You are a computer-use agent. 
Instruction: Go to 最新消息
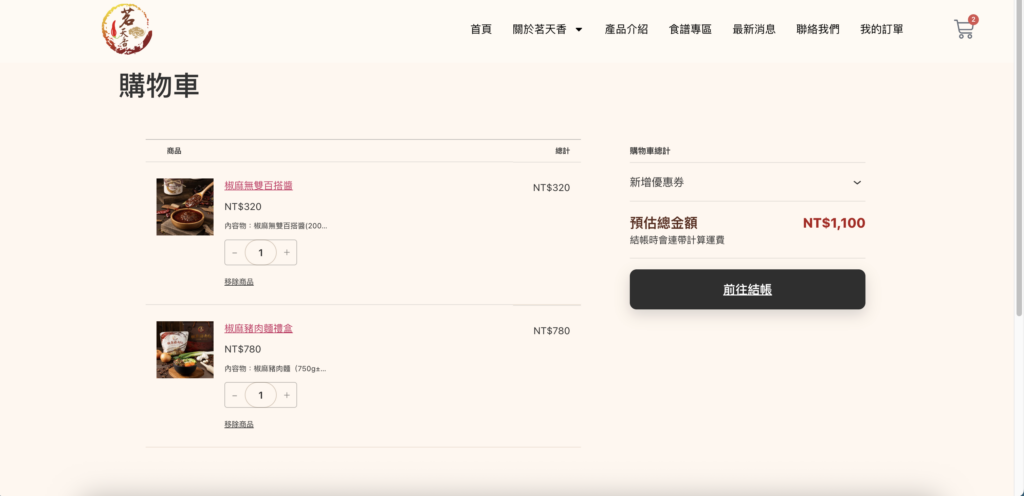pyautogui.click(x=754, y=29)
